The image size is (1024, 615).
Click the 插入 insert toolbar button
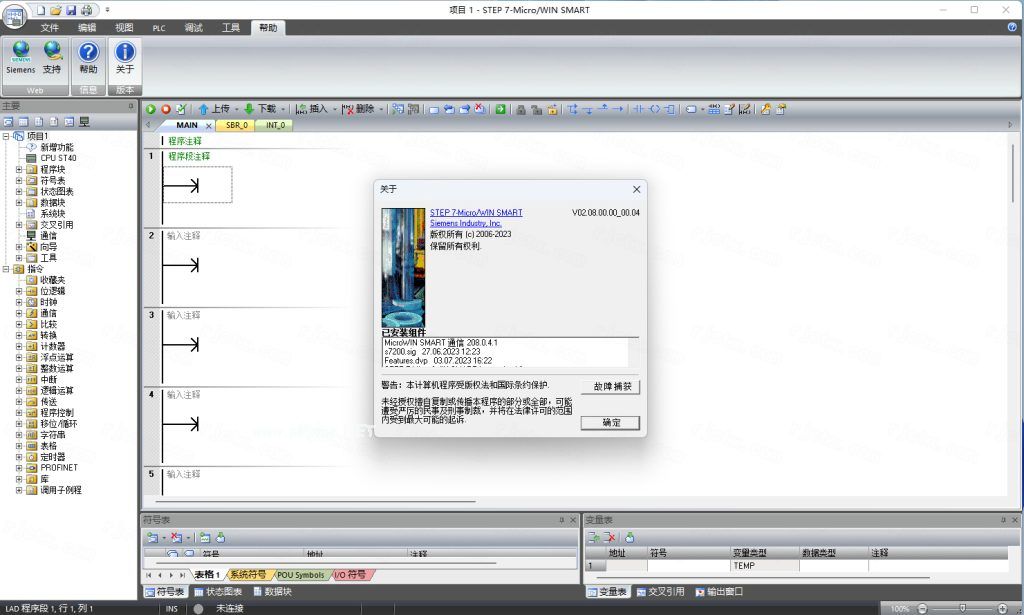(311, 109)
